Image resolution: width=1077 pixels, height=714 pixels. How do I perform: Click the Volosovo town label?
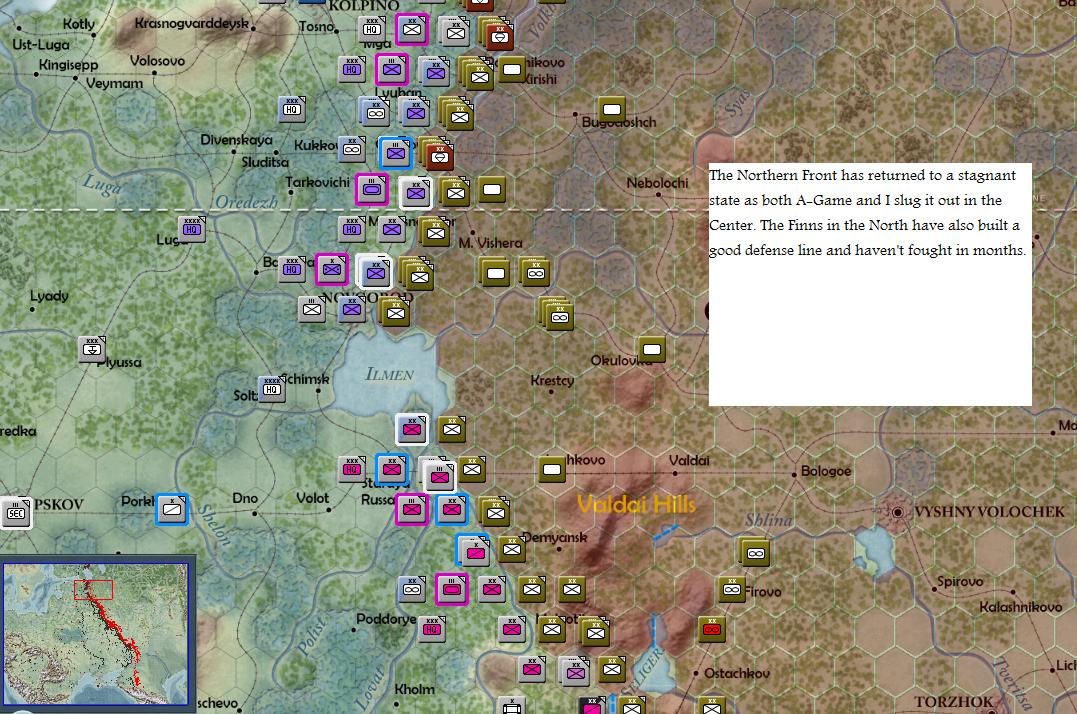pyautogui.click(x=157, y=61)
